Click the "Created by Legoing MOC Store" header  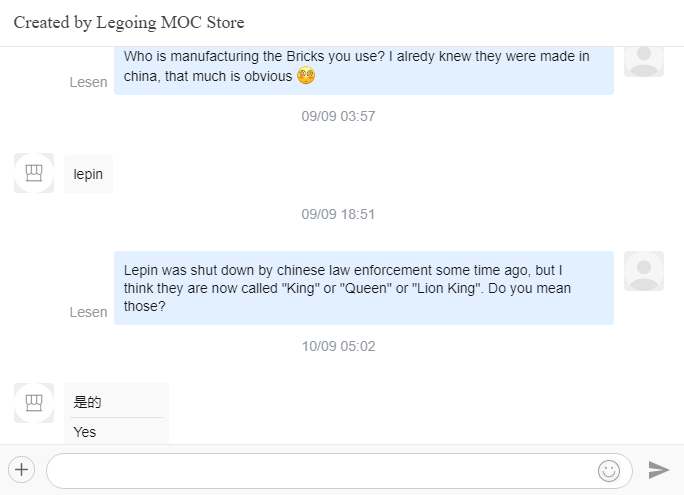129,22
